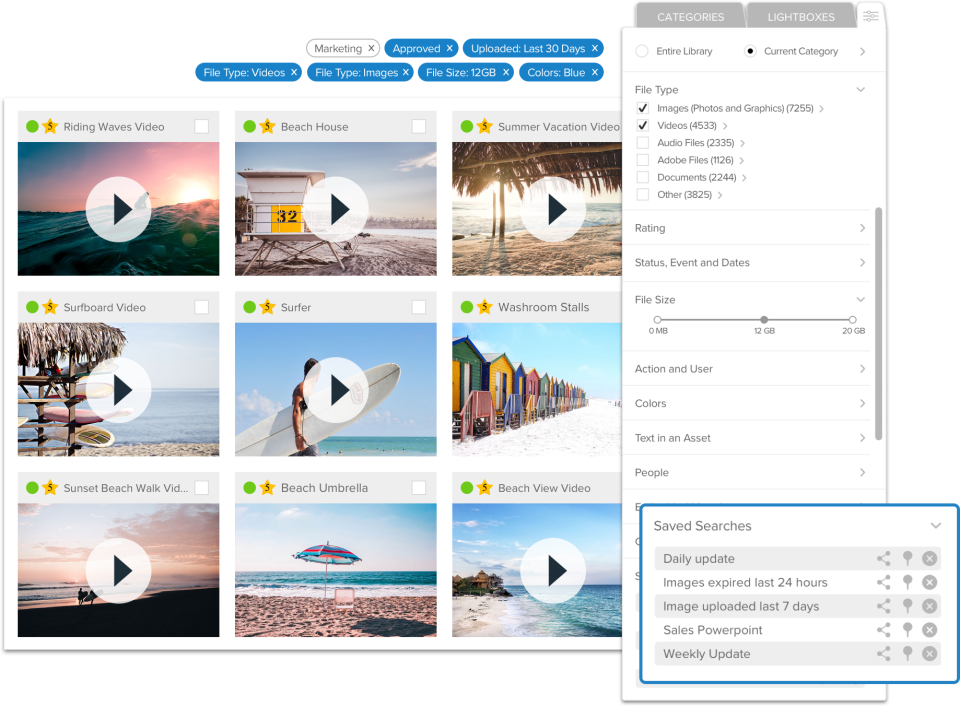Share the Image uploaded last 7 days search
The image size is (960, 706).
point(883,606)
